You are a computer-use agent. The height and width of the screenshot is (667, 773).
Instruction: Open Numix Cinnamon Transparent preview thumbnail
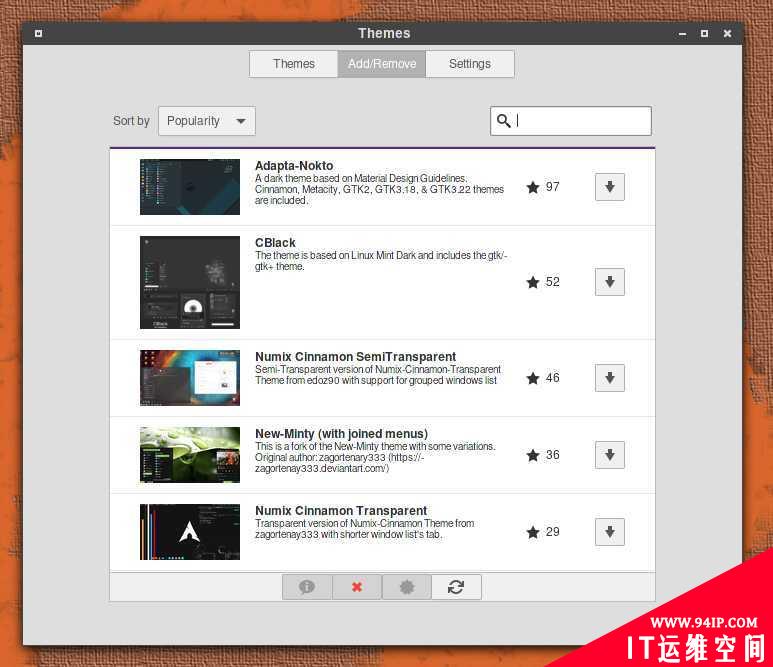(x=190, y=532)
